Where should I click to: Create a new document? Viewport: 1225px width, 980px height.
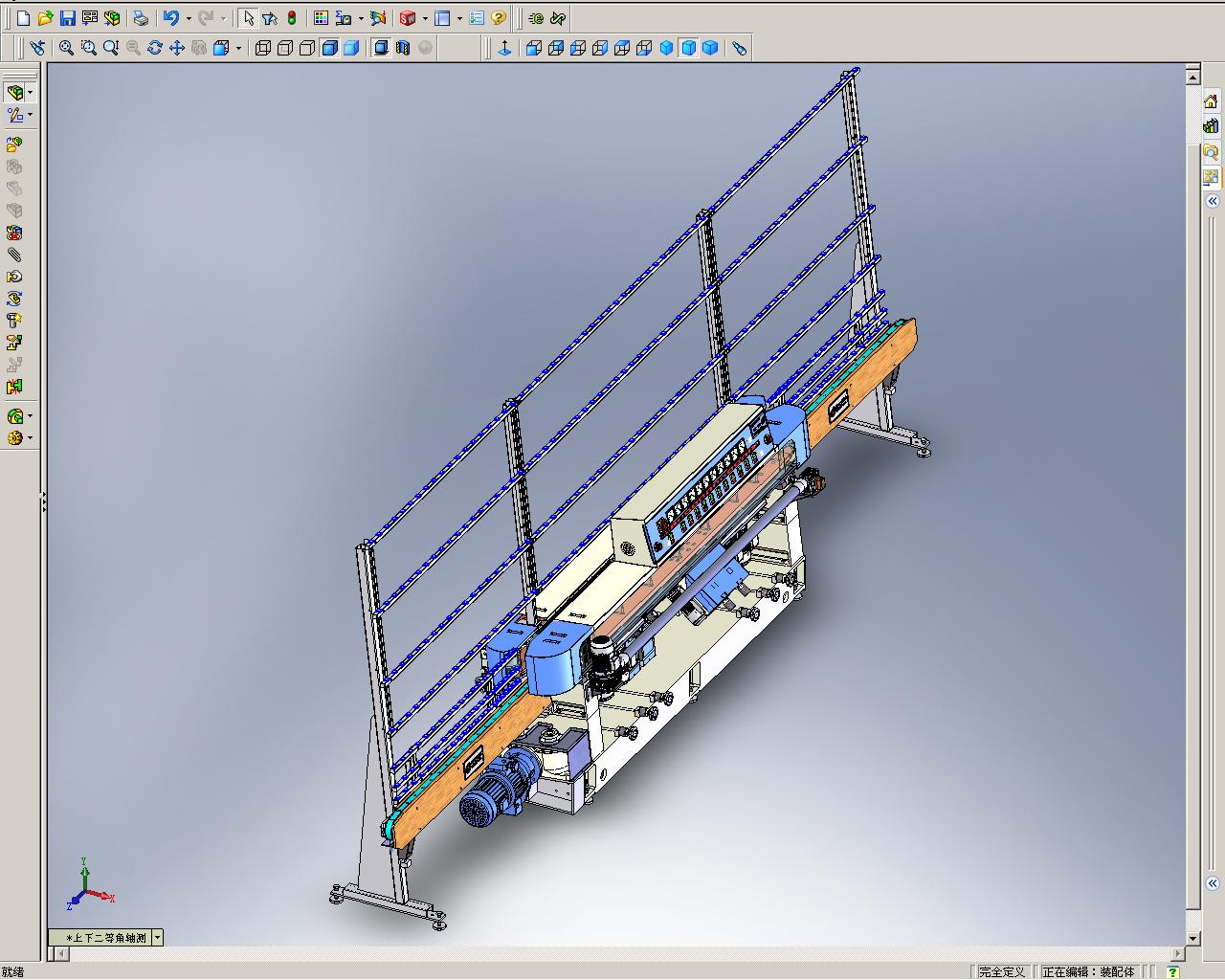tap(23, 18)
